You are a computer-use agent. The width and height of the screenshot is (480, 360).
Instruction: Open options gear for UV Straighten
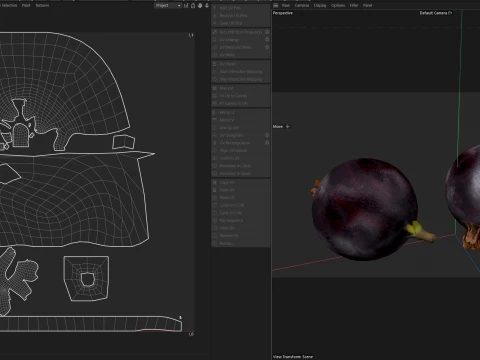tap(267, 135)
